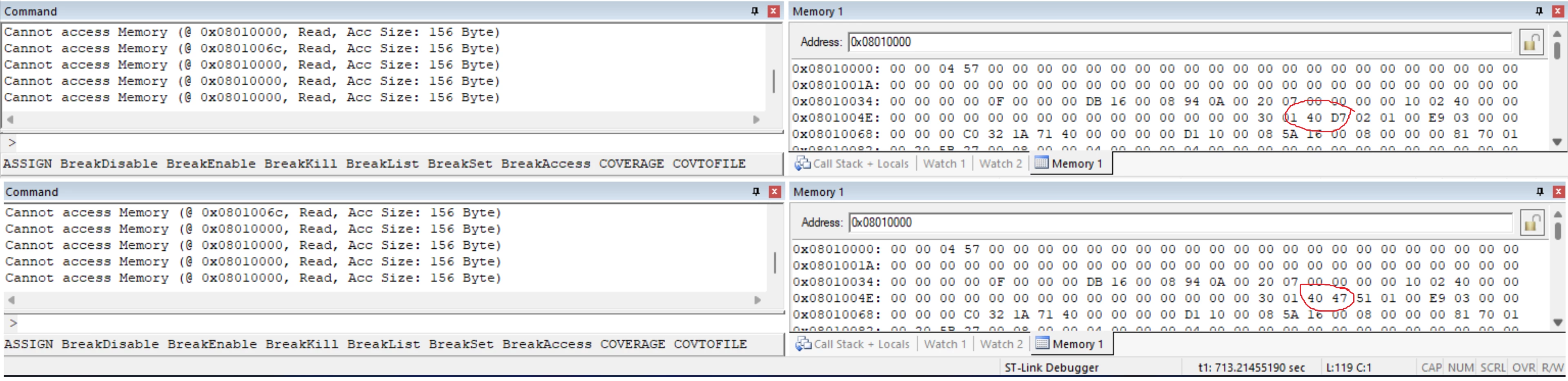This screenshot has height=381, width=1568.
Task: Click scroll-down arrow in upper Memory 1 window
Action: 1557,142
